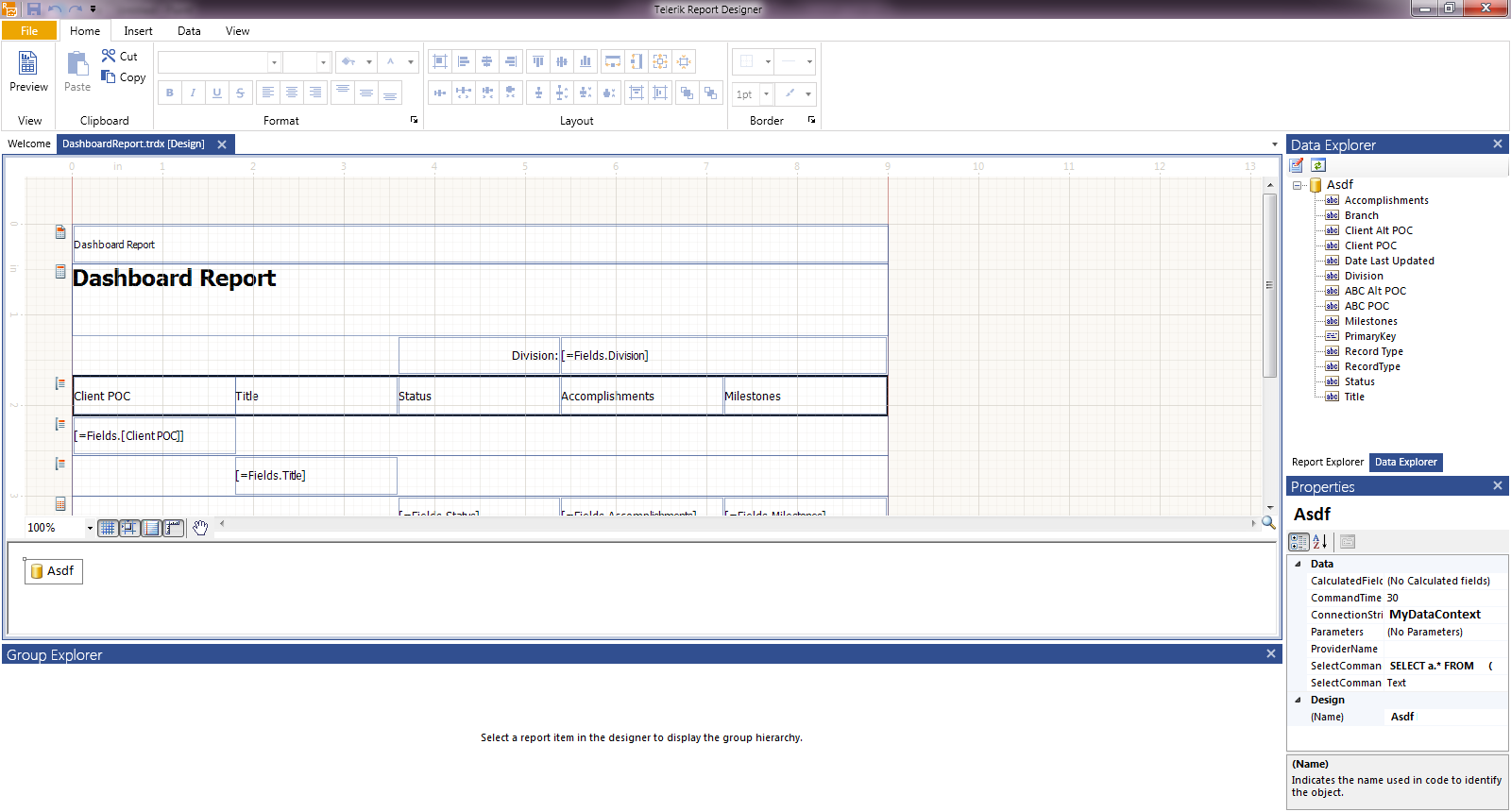The height and width of the screenshot is (812, 1511).
Task: Open the border style line dropdown
Action: pyautogui.click(x=809, y=61)
